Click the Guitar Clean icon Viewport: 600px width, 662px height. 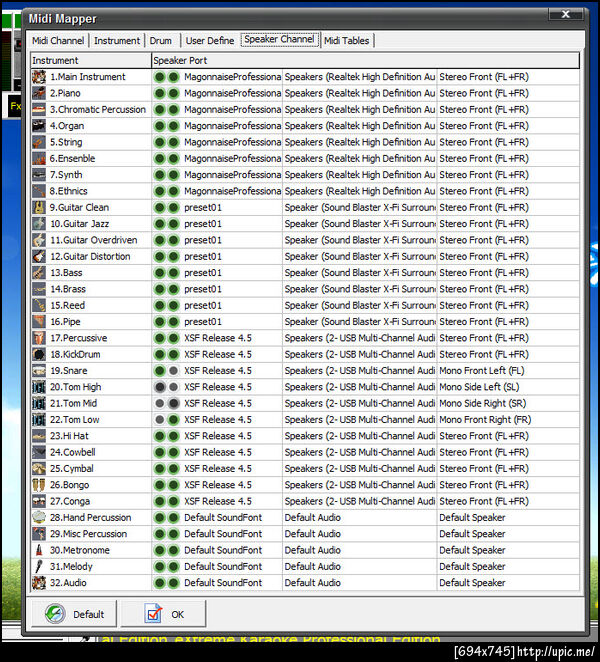coord(39,207)
